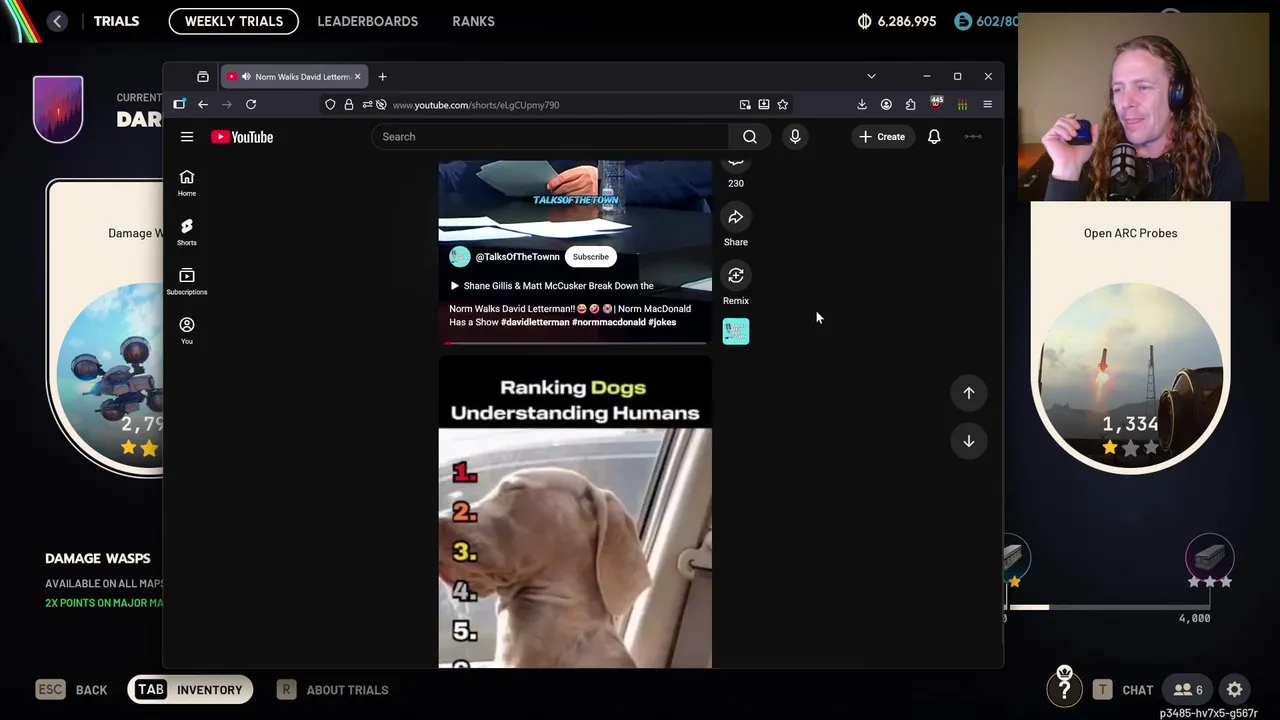Select Damage Wasps trial card
This screenshot has height=720, width=1280.
coord(105,330)
